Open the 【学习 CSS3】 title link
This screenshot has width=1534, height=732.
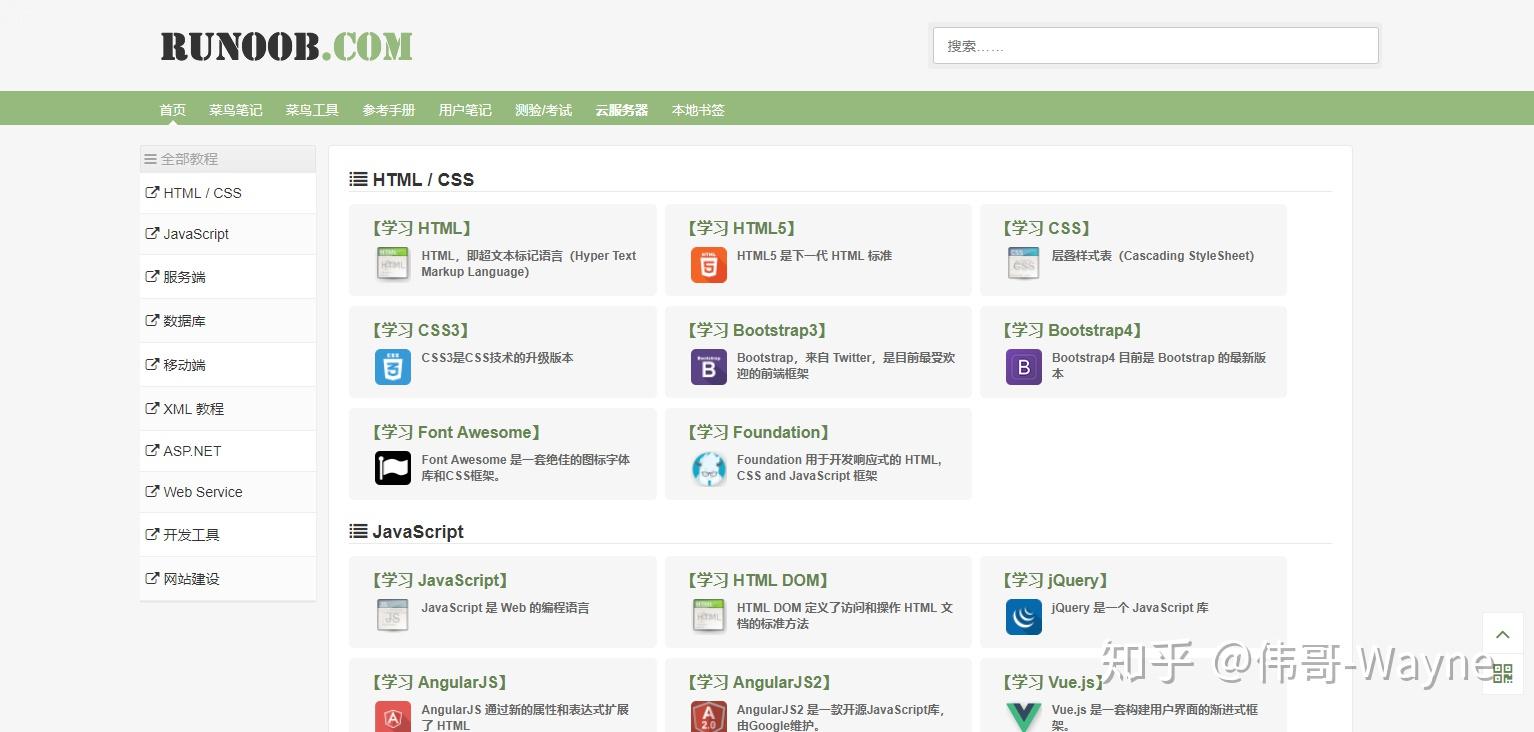tap(420, 330)
